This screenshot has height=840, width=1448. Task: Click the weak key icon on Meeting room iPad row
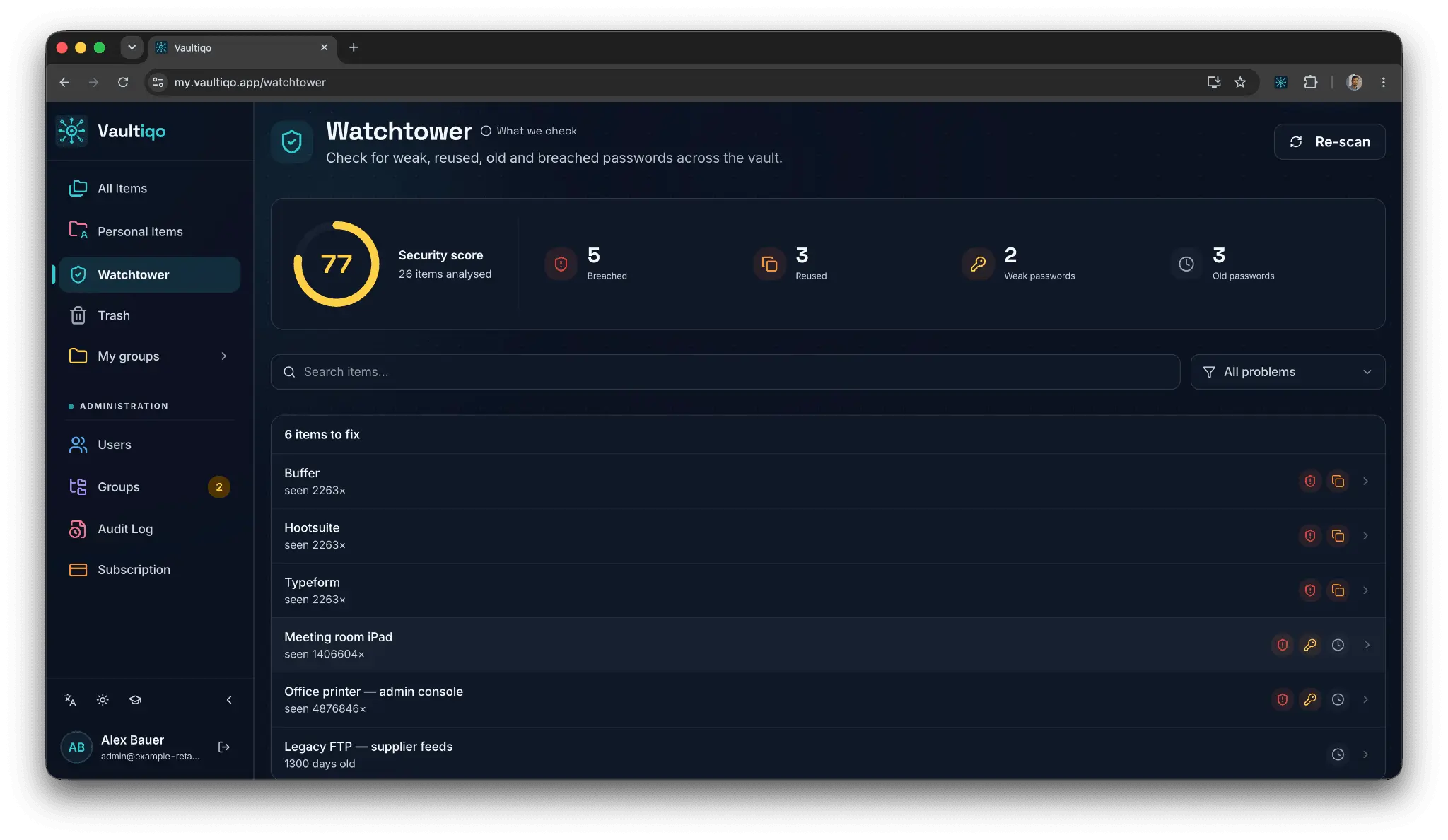click(x=1310, y=645)
